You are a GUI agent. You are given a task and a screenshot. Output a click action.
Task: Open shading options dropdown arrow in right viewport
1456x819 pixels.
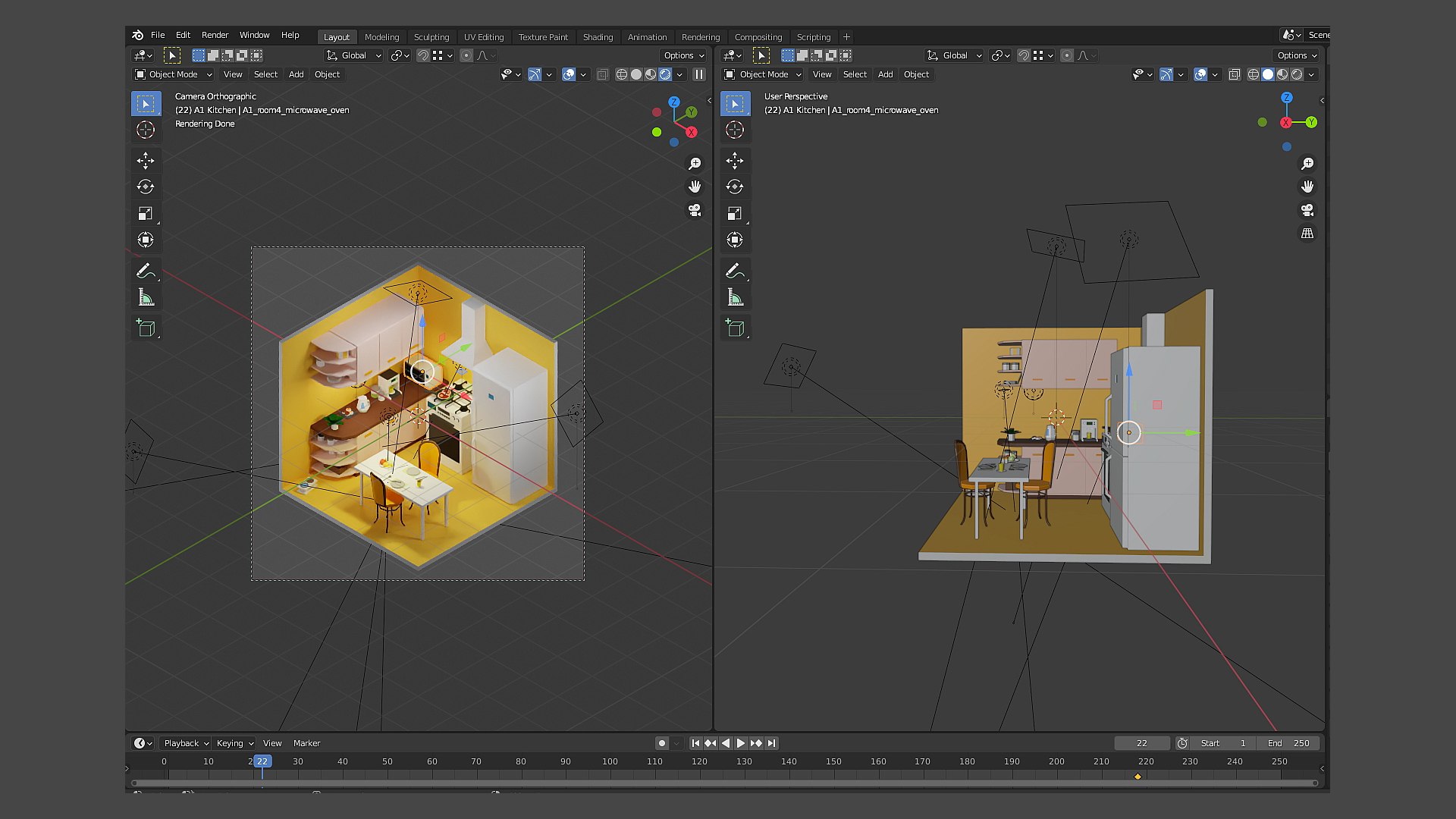coord(1311,74)
